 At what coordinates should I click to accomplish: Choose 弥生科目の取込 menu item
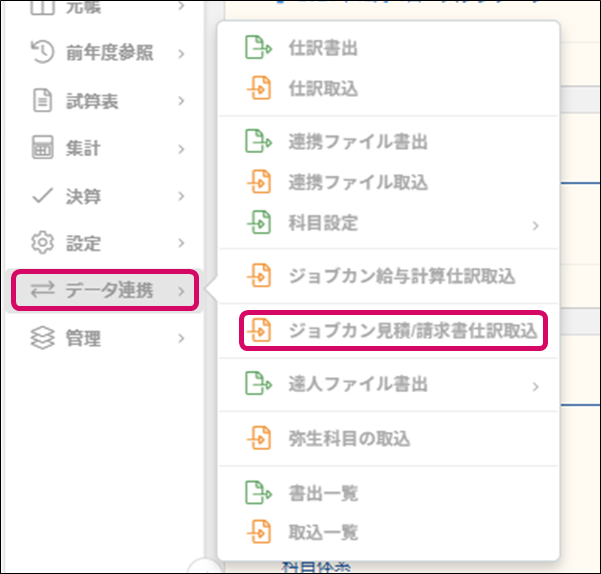click(349, 438)
